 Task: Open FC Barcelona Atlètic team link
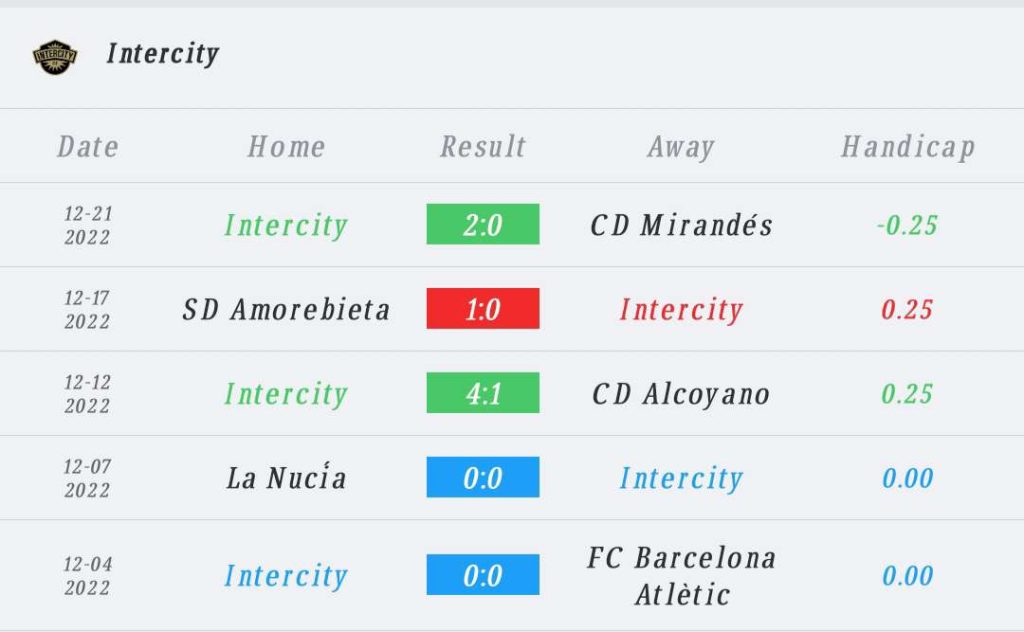681,576
